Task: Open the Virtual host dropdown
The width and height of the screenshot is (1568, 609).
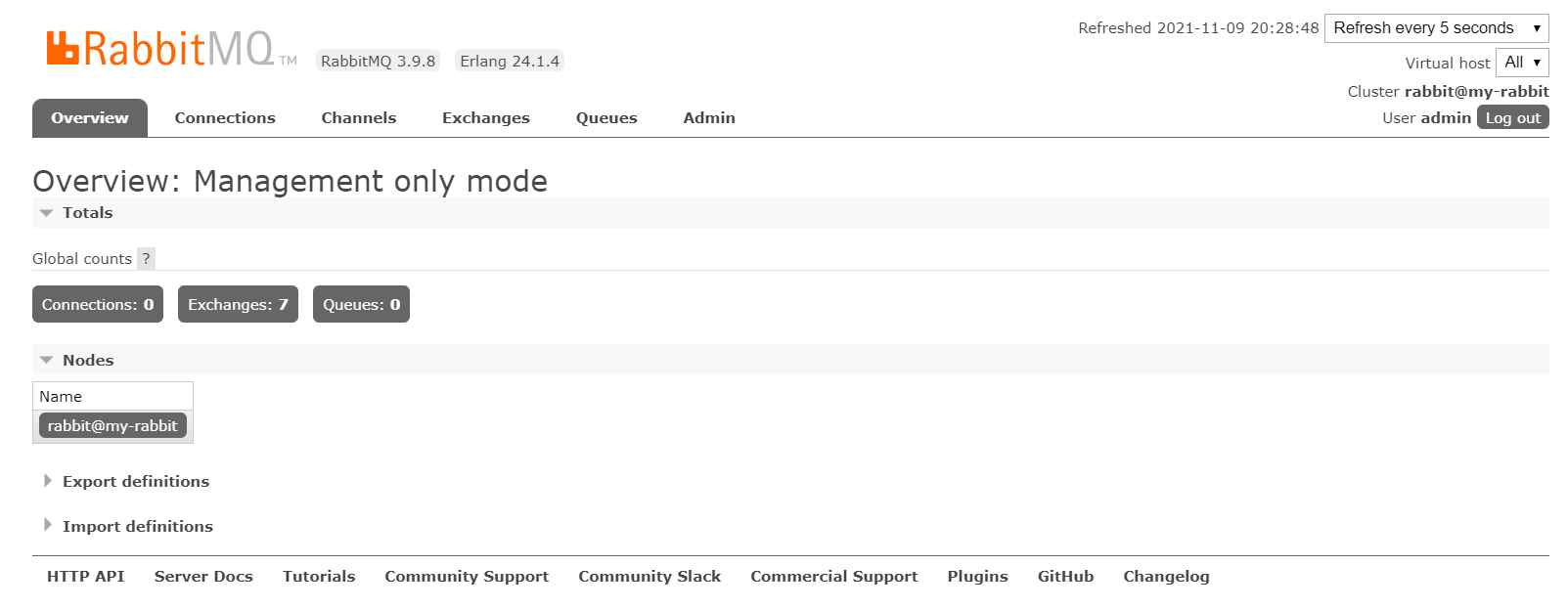Action: click(x=1522, y=63)
